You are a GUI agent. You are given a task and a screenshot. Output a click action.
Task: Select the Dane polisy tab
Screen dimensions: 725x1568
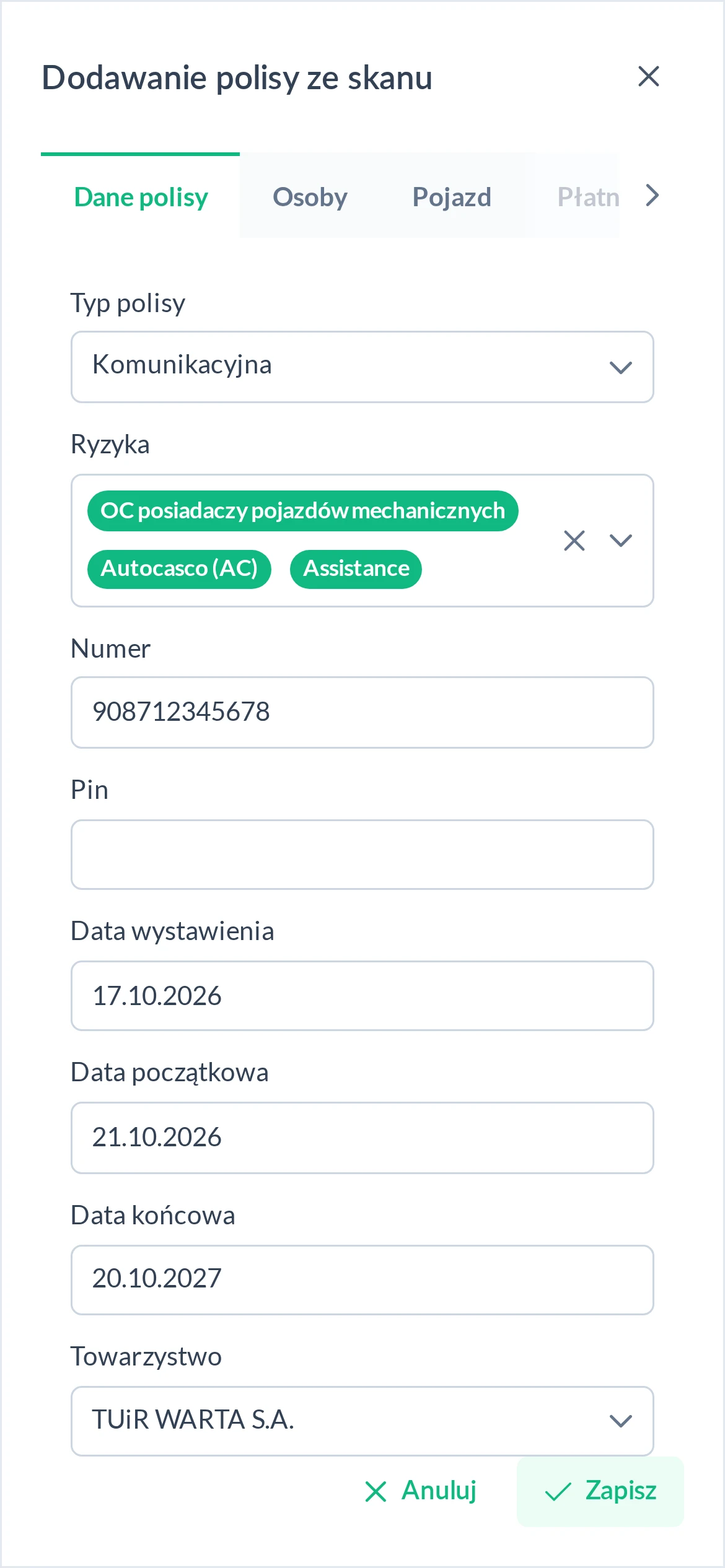[141, 197]
